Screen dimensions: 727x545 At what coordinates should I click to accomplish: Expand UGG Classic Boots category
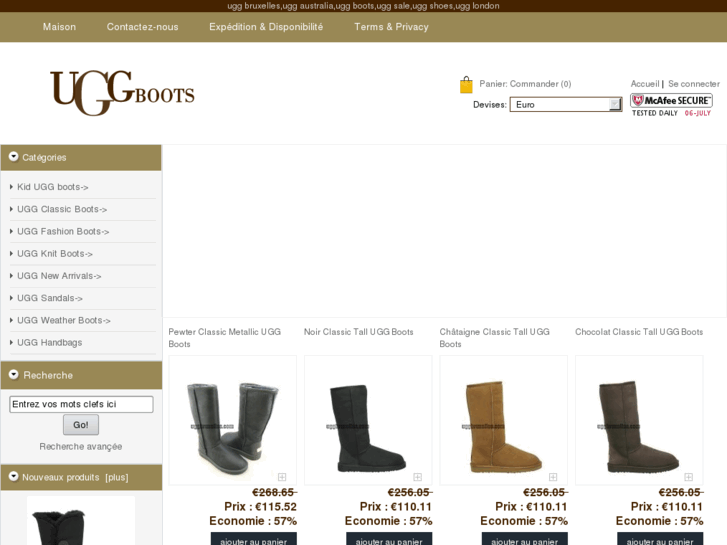pos(62,209)
